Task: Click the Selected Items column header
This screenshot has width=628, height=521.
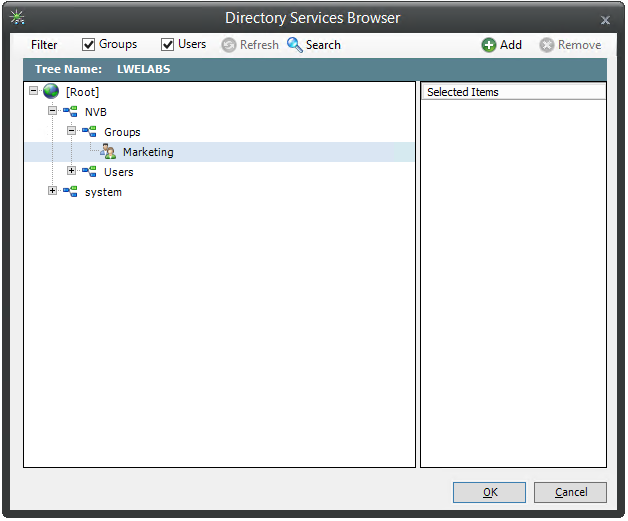Action: click(x=513, y=92)
